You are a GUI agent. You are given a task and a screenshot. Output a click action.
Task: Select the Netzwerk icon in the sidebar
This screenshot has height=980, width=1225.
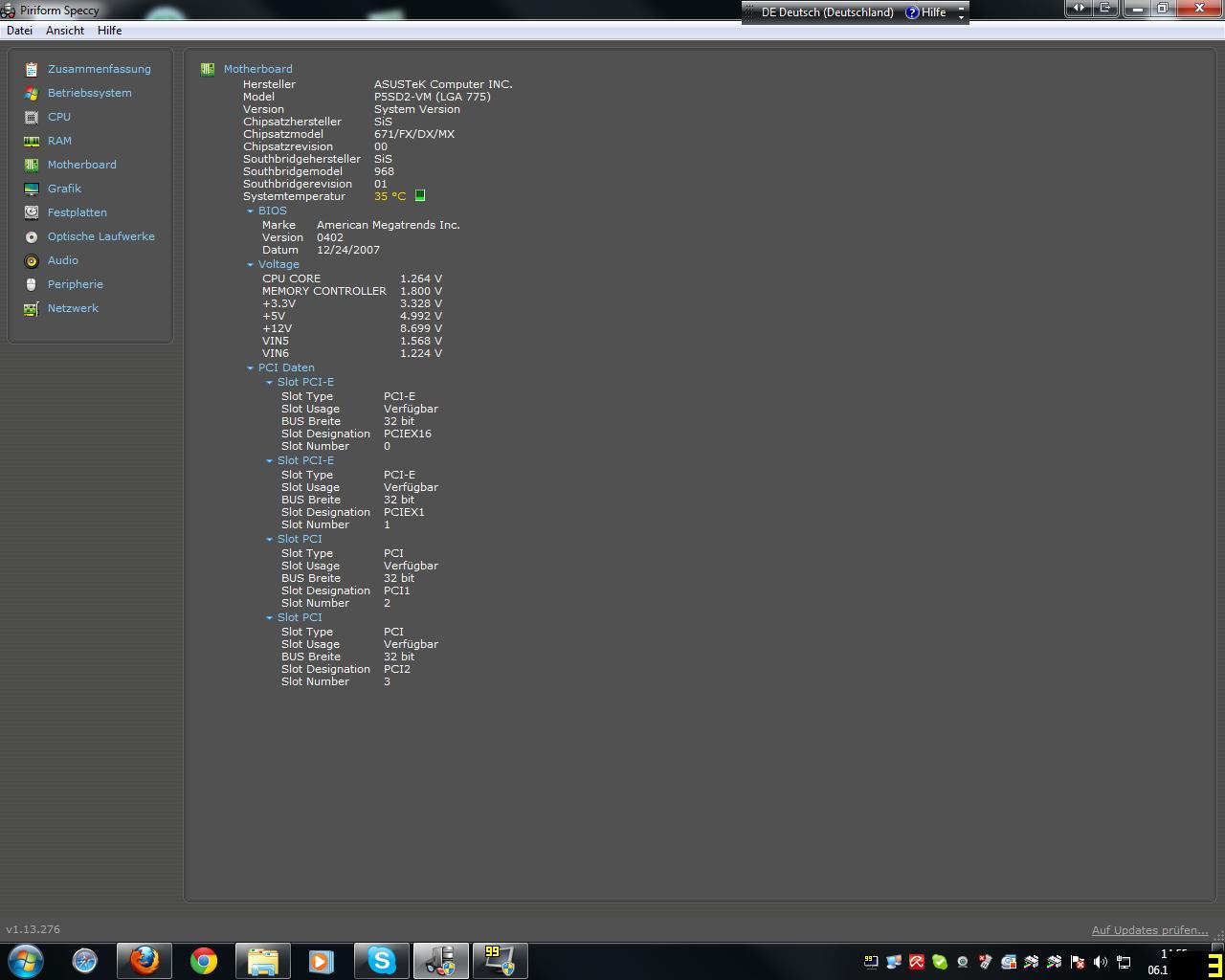(32, 308)
